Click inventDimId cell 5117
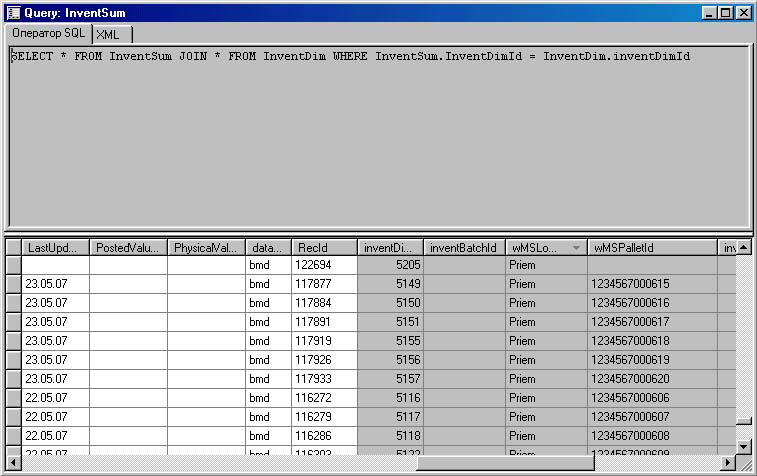757x476 pixels. pyautogui.click(x=390, y=417)
